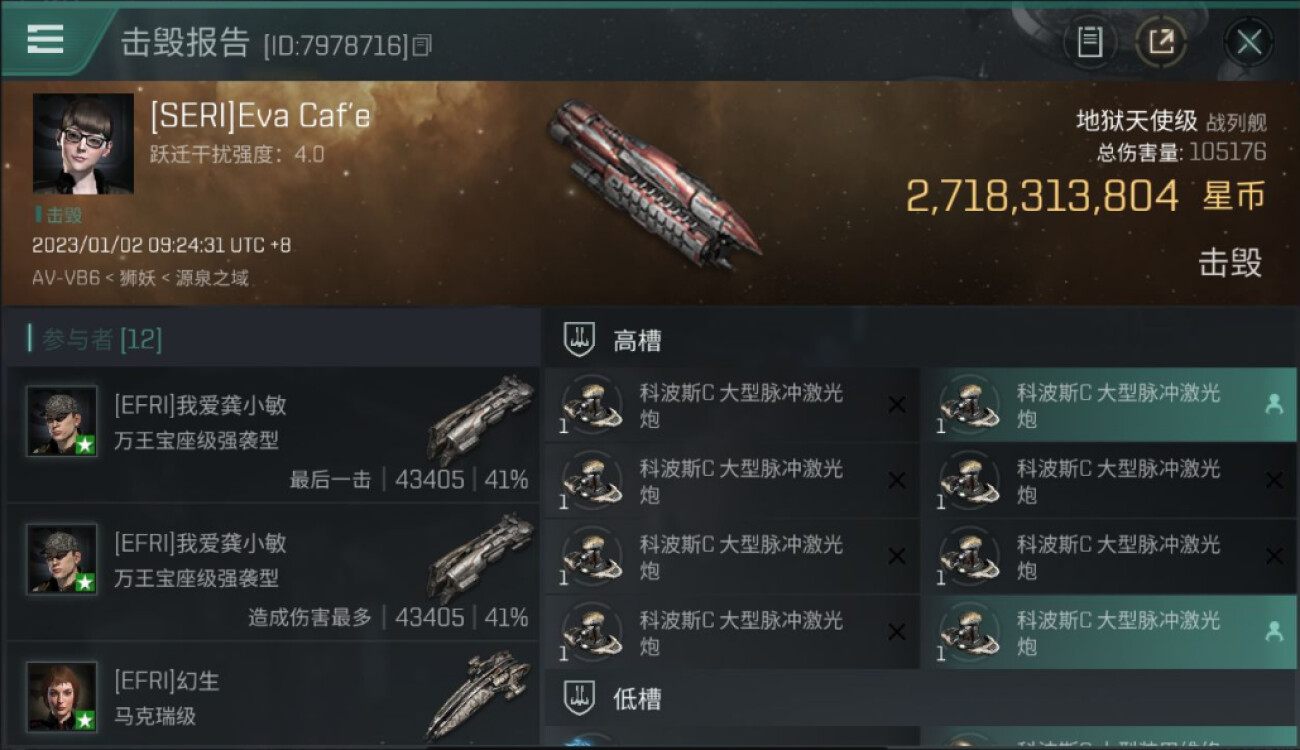Open the clipboard notes icon

[1089, 42]
